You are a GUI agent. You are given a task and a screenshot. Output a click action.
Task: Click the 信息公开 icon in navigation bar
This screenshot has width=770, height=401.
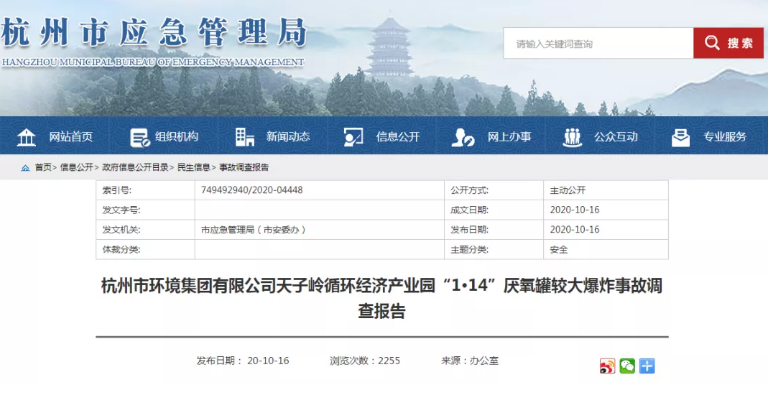[x=353, y=137]
